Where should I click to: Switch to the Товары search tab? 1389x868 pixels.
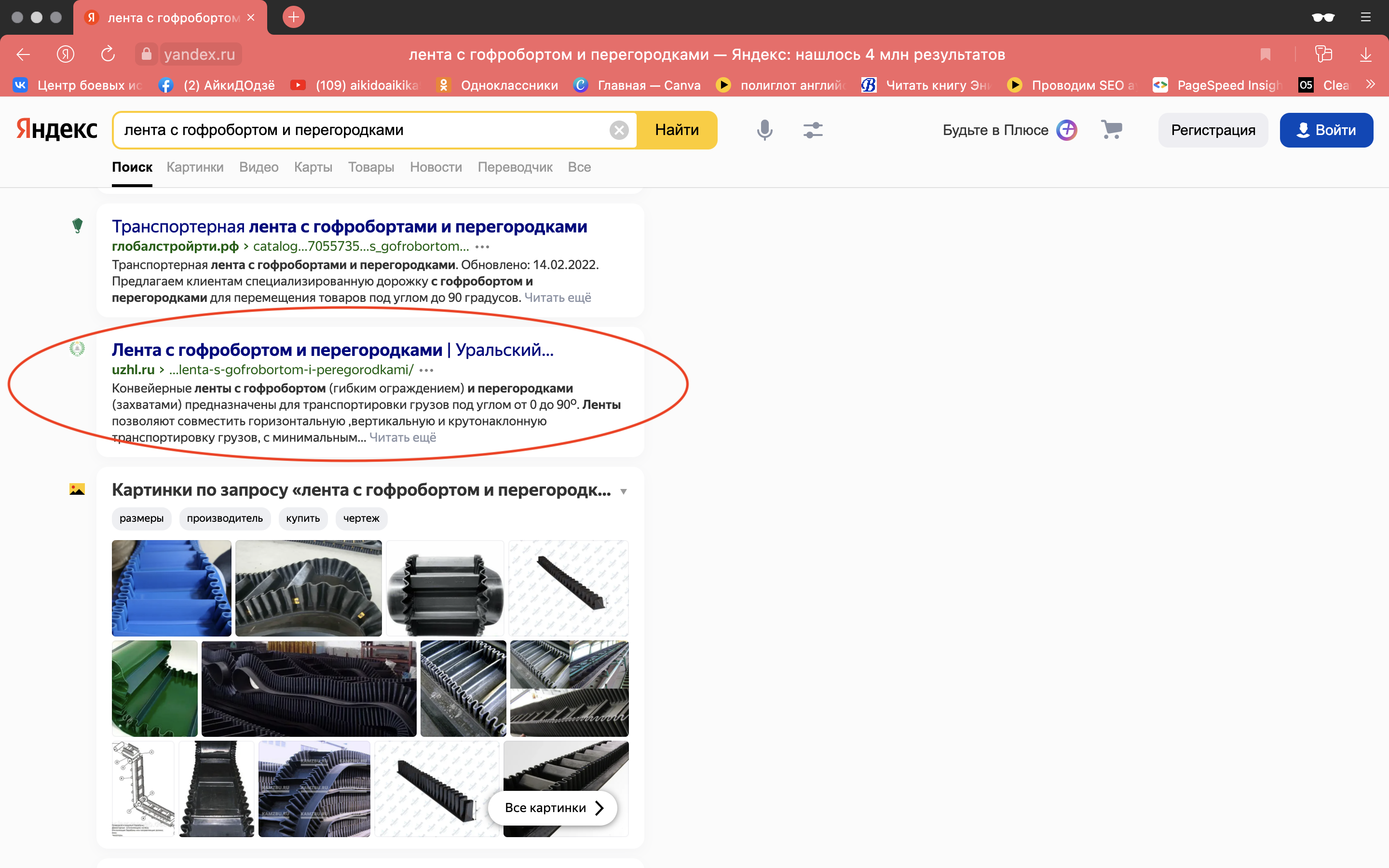pyautogui.click(x=371, y=167)
